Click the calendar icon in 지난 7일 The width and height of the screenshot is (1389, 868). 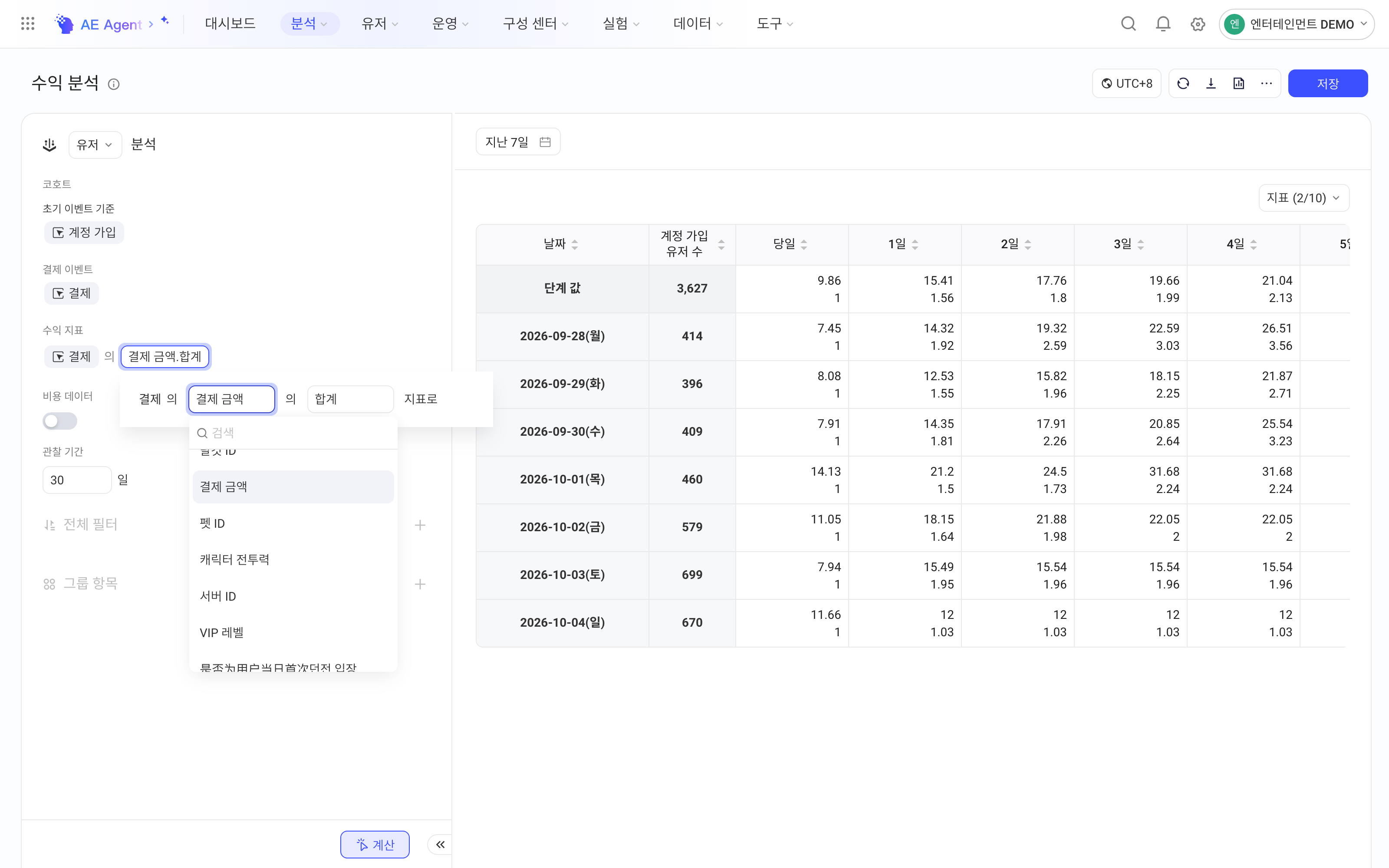[545, 142]
